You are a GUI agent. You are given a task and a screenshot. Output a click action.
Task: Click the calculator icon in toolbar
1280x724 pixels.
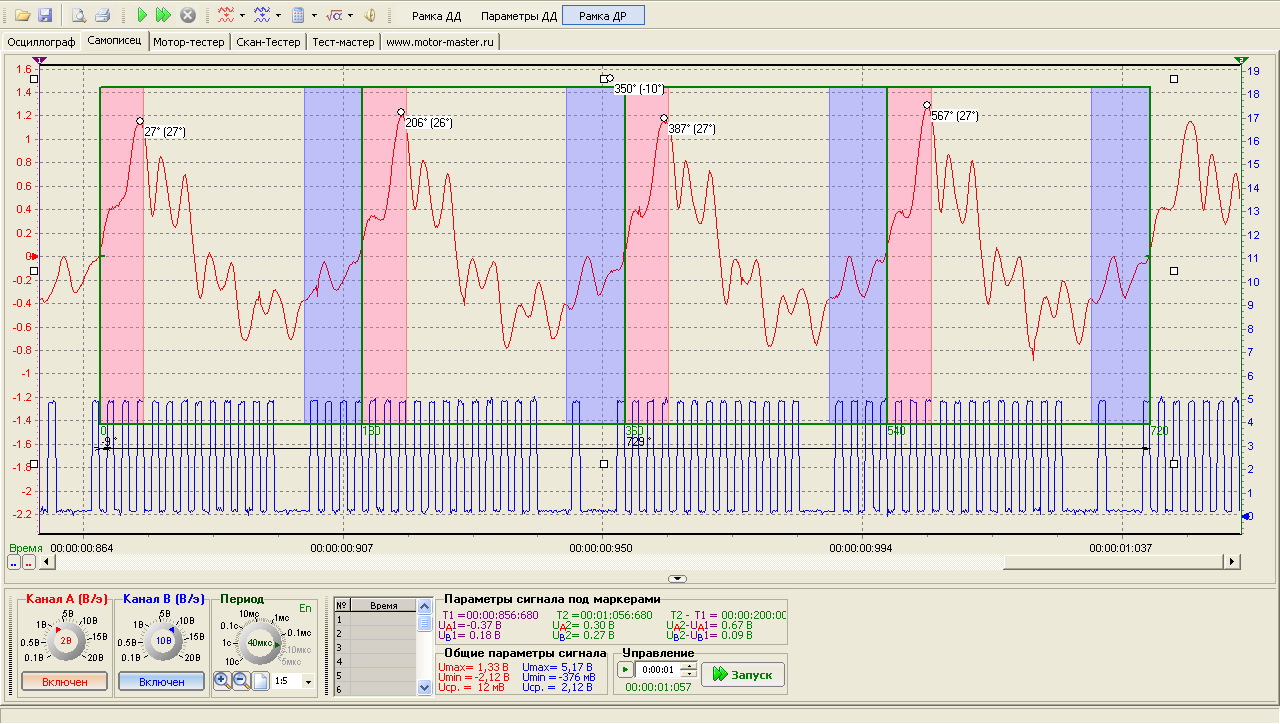297,15
